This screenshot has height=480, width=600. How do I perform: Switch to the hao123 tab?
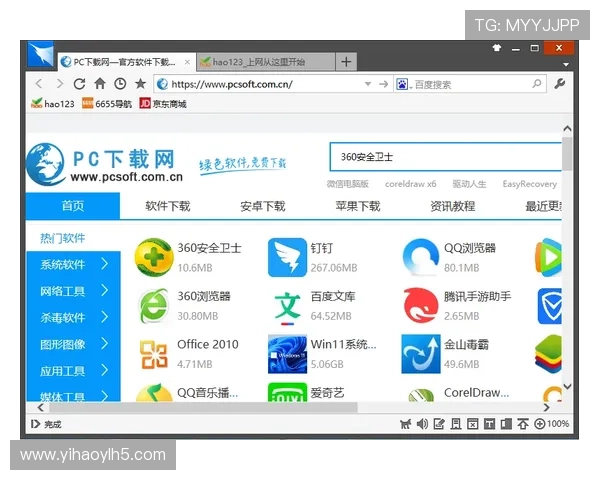point(265,62)
